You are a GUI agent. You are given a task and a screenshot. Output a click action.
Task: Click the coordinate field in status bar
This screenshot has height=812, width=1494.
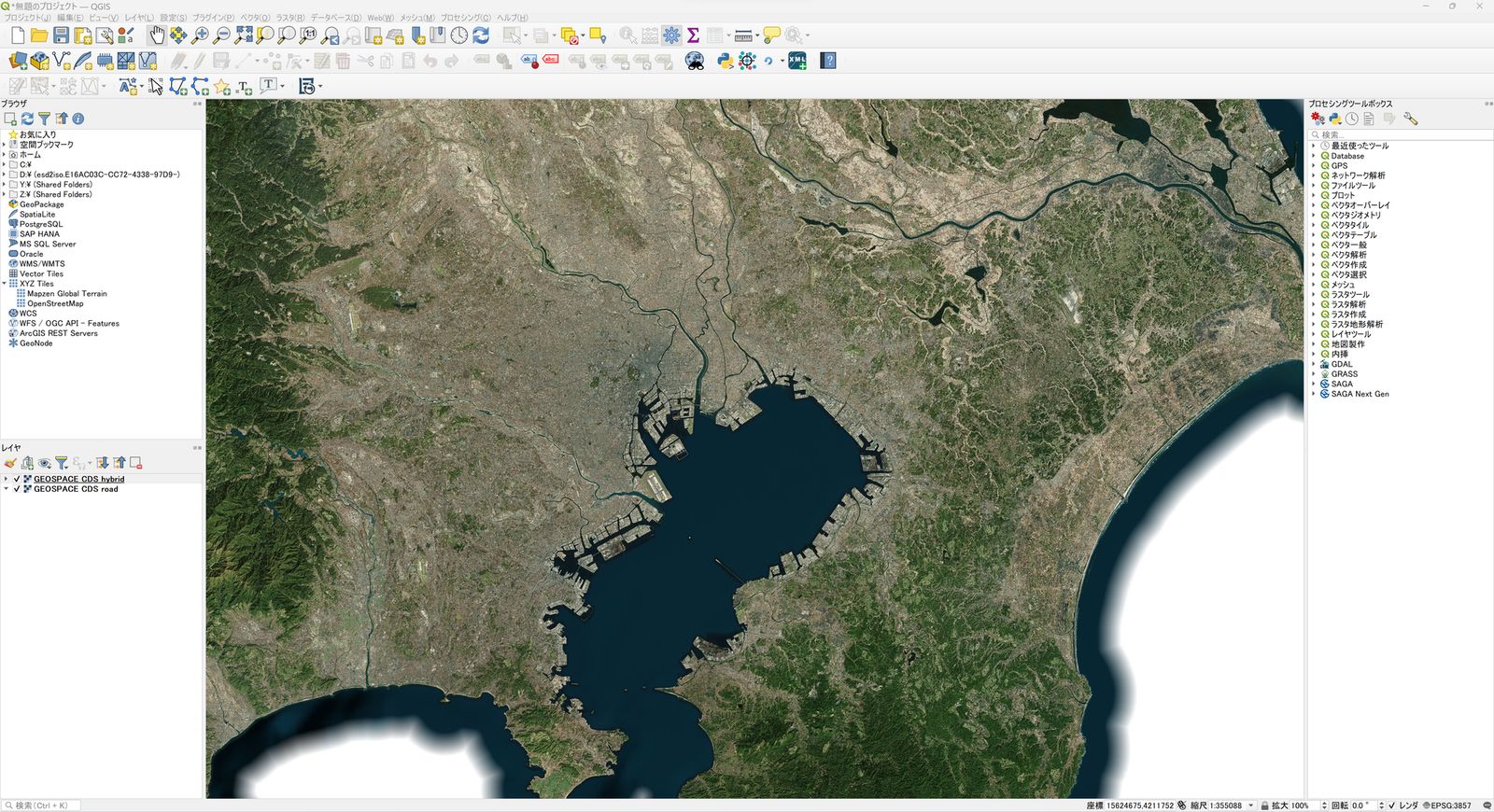coord(1140,805)
